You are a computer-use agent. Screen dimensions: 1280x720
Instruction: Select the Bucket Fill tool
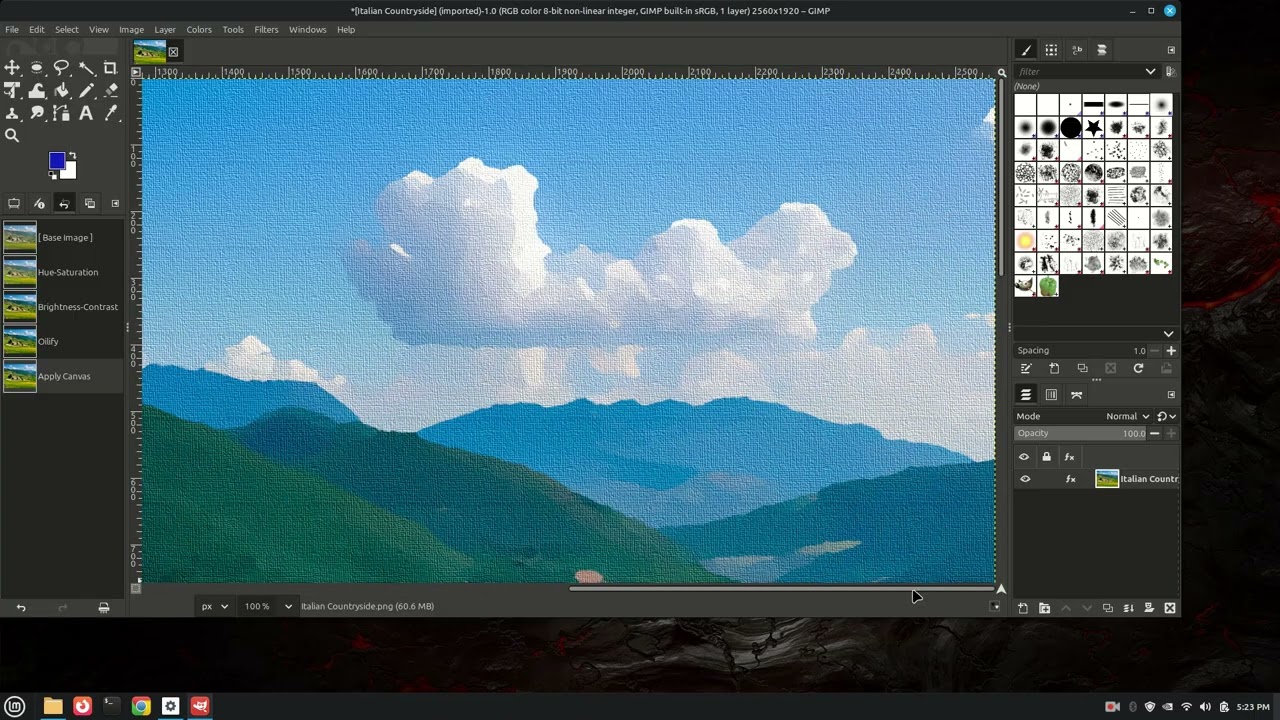(x=61, y=91)
